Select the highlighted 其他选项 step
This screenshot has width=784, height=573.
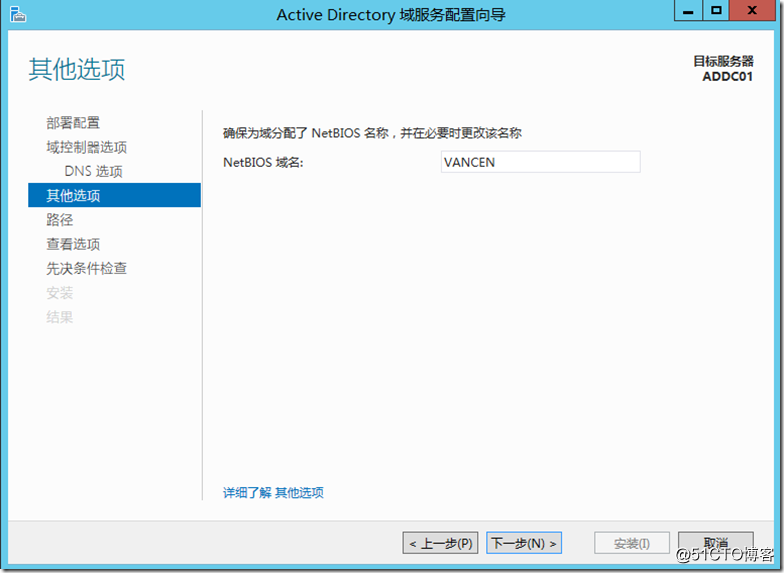point(114,195)
